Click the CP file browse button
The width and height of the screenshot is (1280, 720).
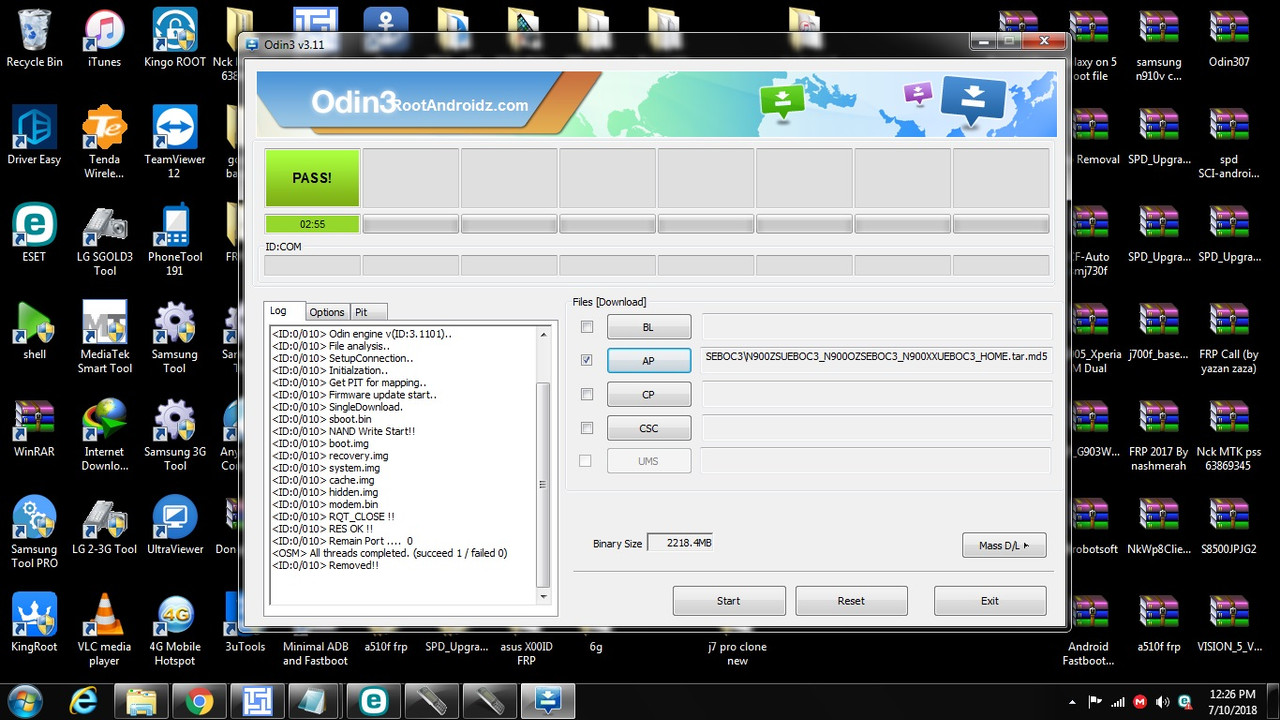tap(649, 395)
